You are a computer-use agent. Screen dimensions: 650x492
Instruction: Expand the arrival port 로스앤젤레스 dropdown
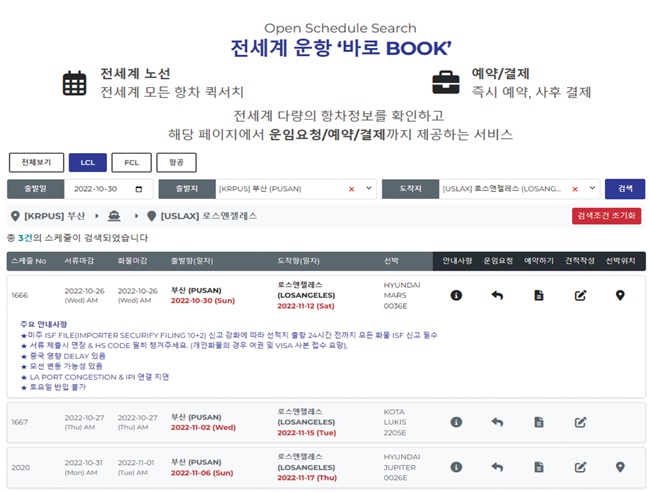590,189
